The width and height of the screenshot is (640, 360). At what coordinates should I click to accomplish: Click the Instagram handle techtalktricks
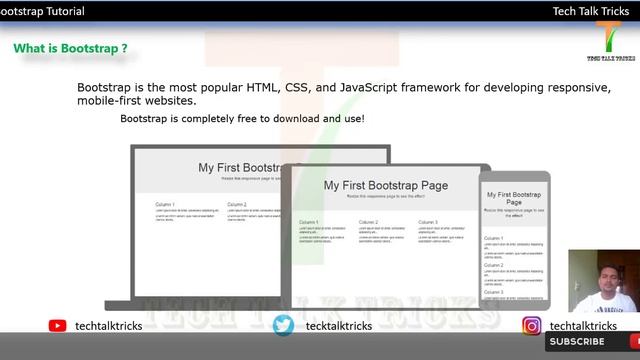(x=583, y=326)
